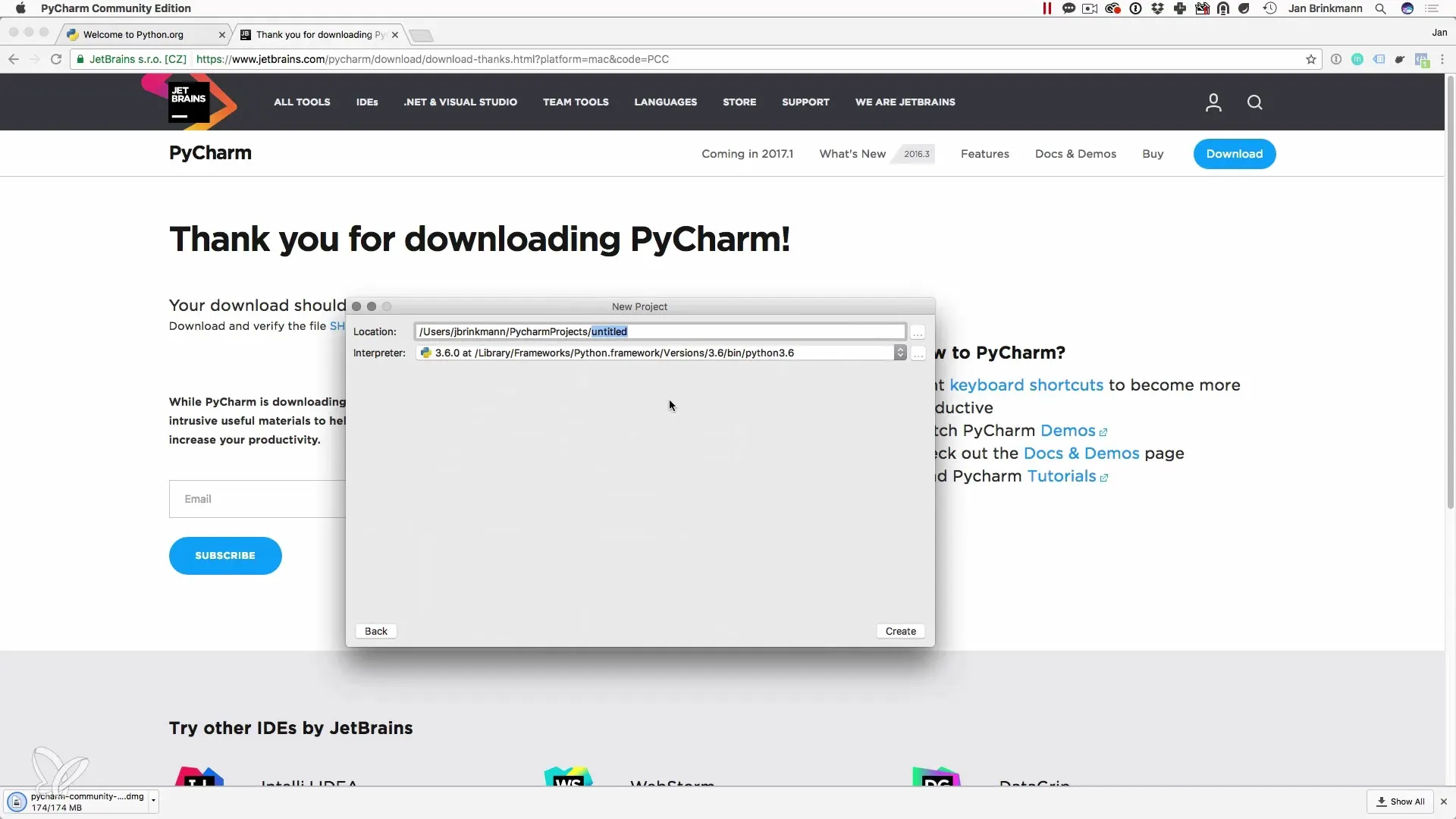Open the STORE menu item

pyautogui.click(x=739, y=102)
